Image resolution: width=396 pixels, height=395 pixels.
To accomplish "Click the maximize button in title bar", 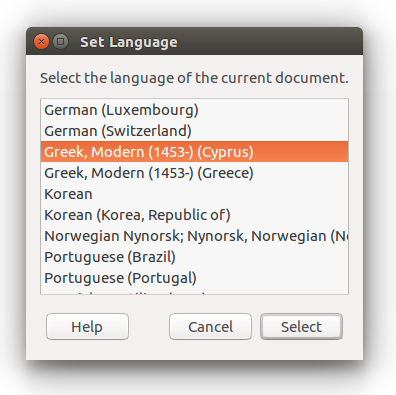I will click(60, 42).
